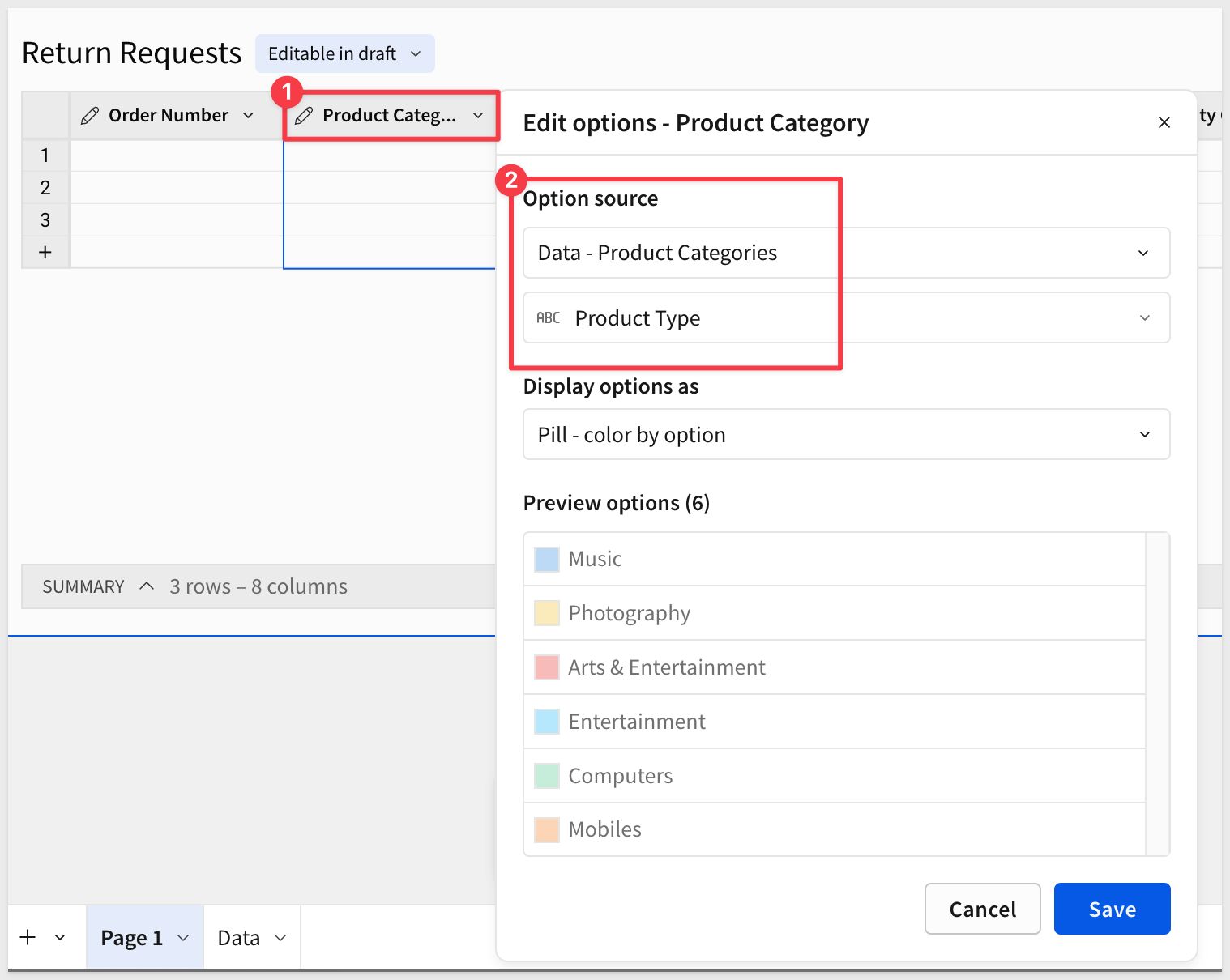Open the Order Number column menu chevron
The image size is (1230, 980).
point(248,116)
